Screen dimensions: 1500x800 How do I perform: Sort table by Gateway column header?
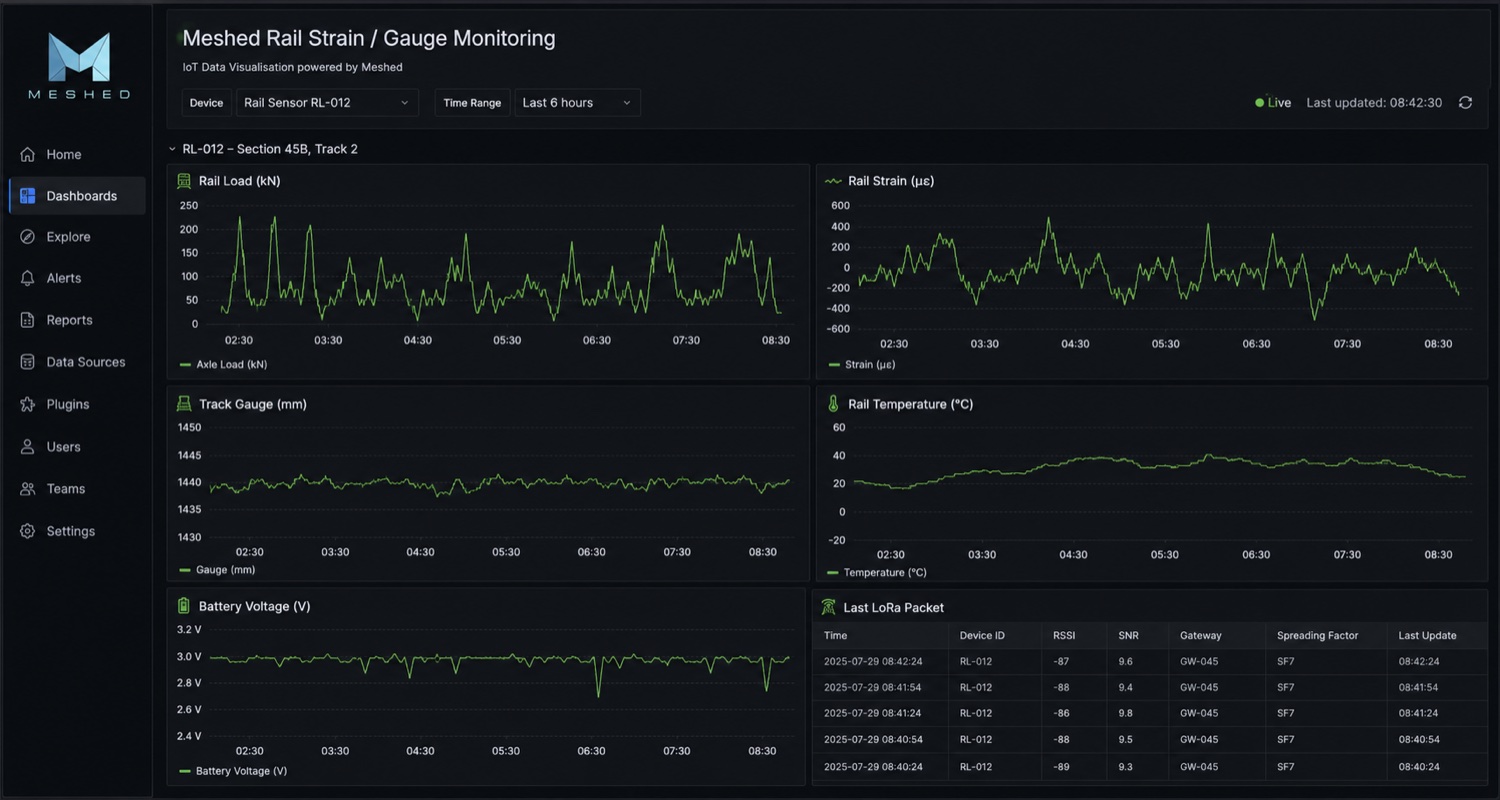point(1200,635)
